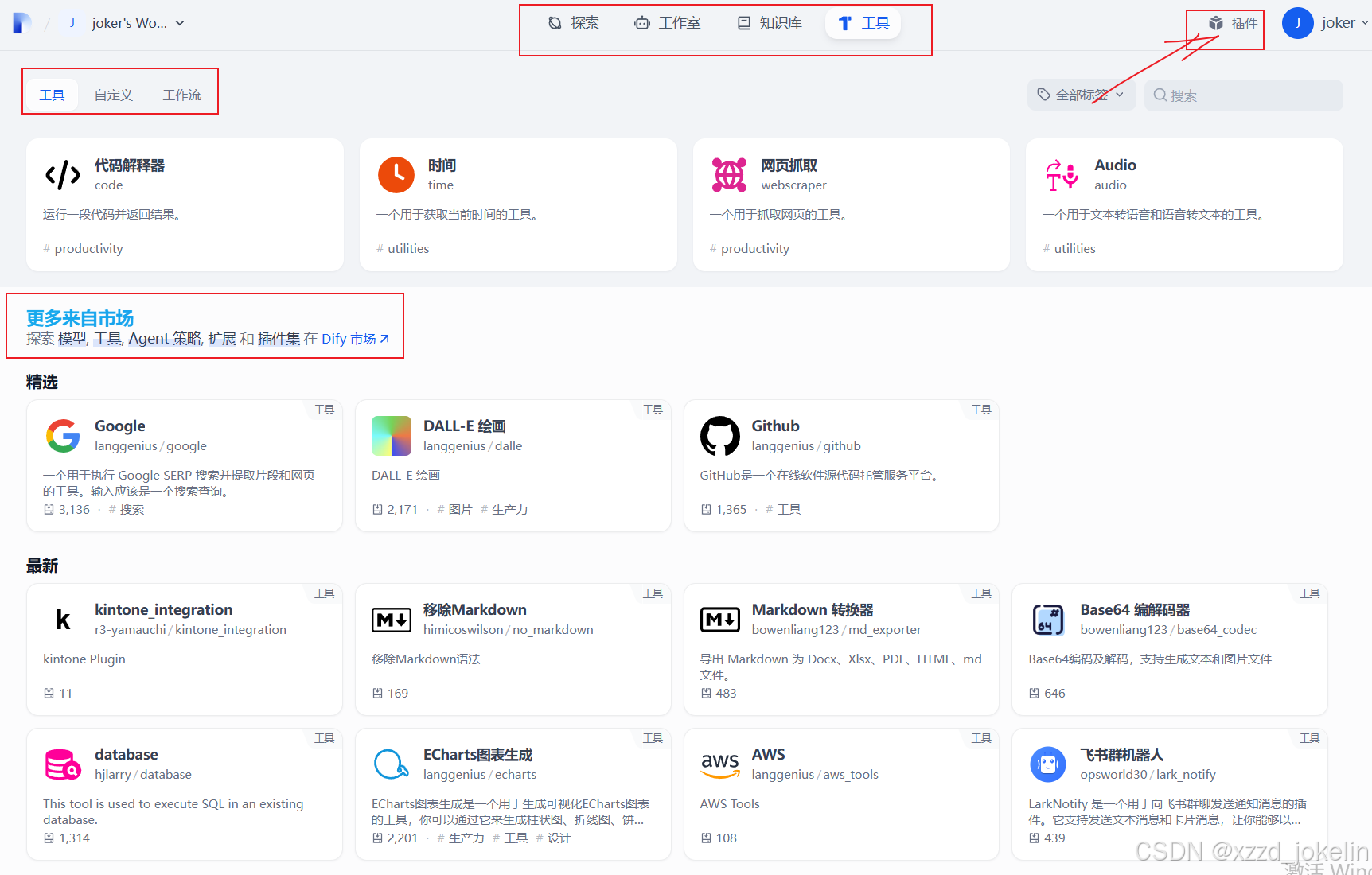Open the 插件 plugins button
This screenshot has height=875, width=1372.
click(1233, 23)
